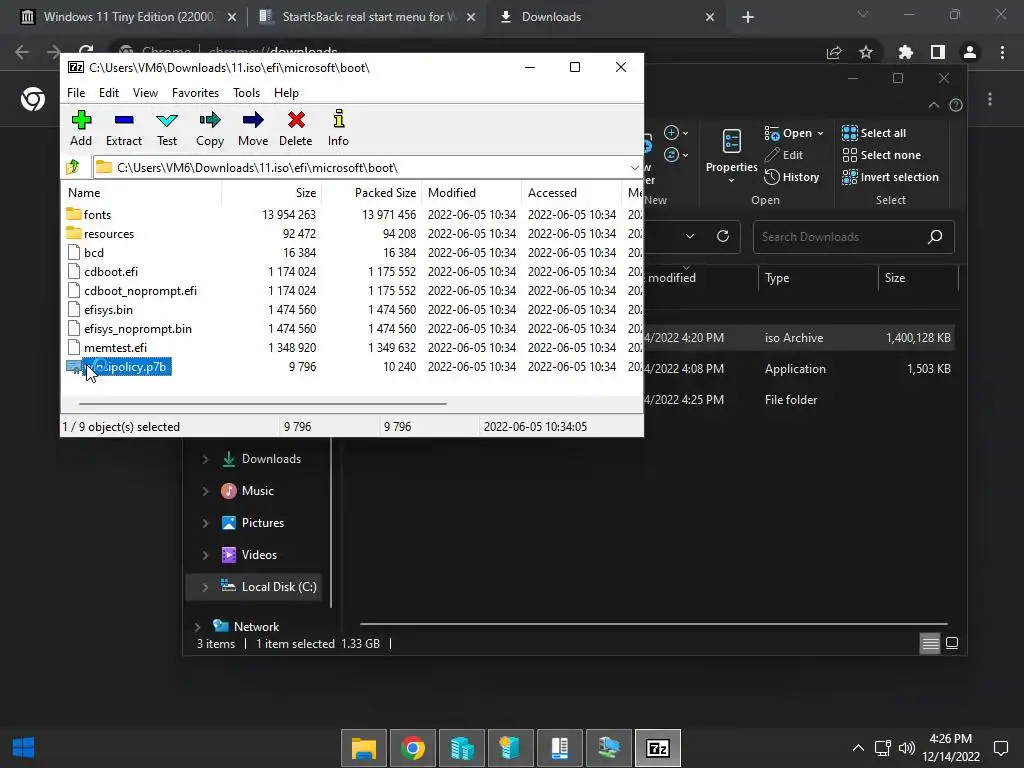
Task: Click the red Delete icon
Action: (296, 129)
